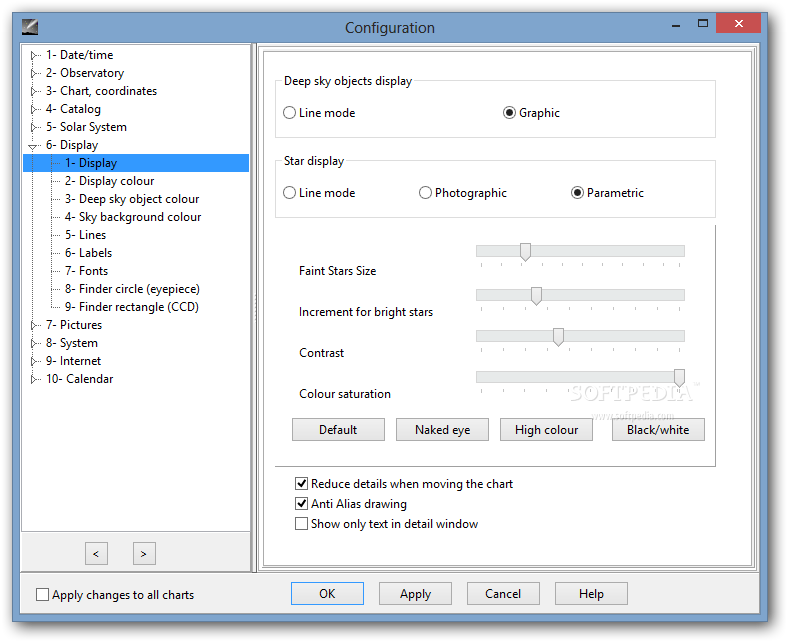The height and width of the screenshot is (642, 788).
Task: Select the 5- Lines settings page
Action: 85,235
